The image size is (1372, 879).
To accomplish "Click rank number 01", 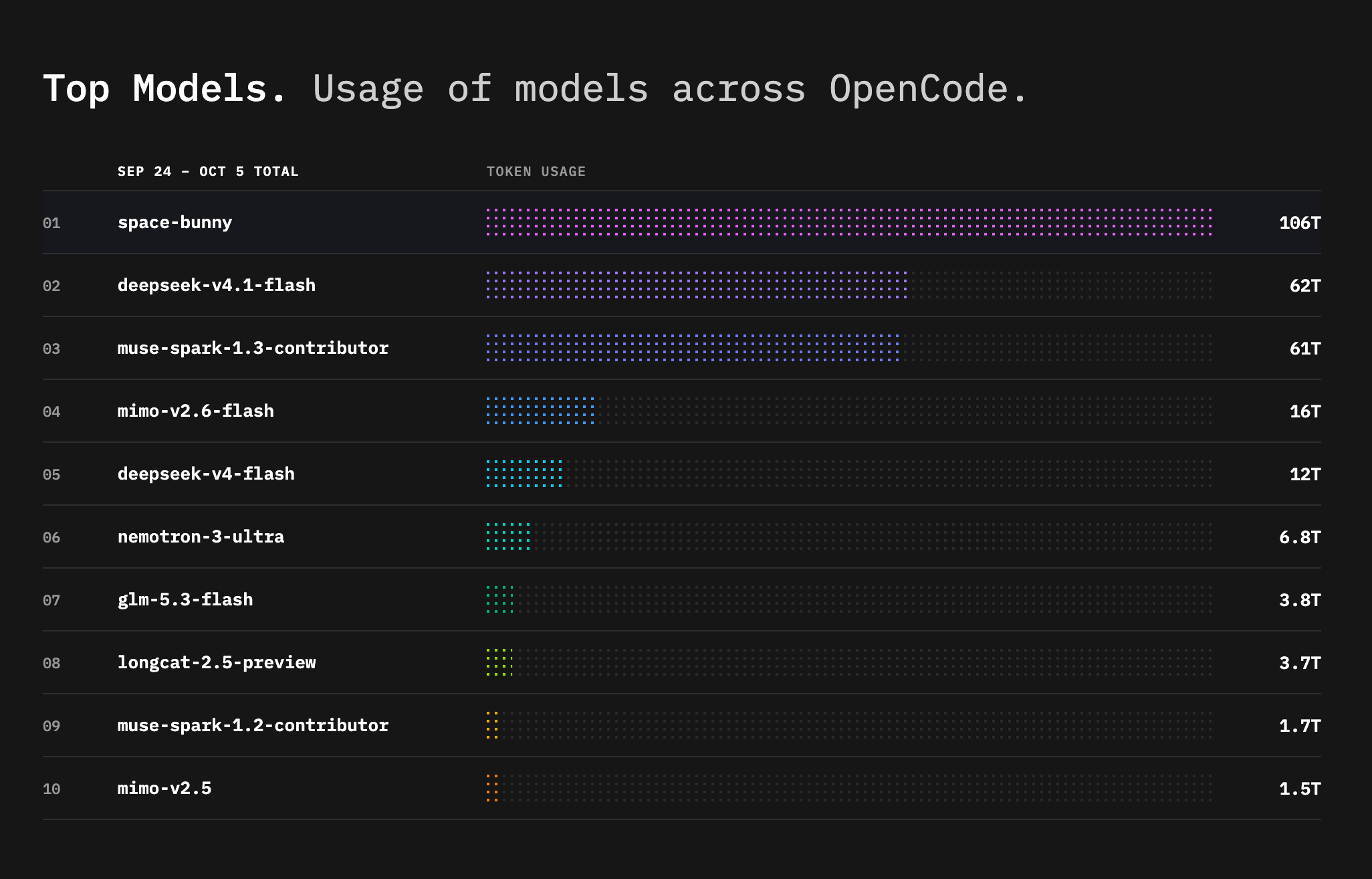I will pos(51,223).
